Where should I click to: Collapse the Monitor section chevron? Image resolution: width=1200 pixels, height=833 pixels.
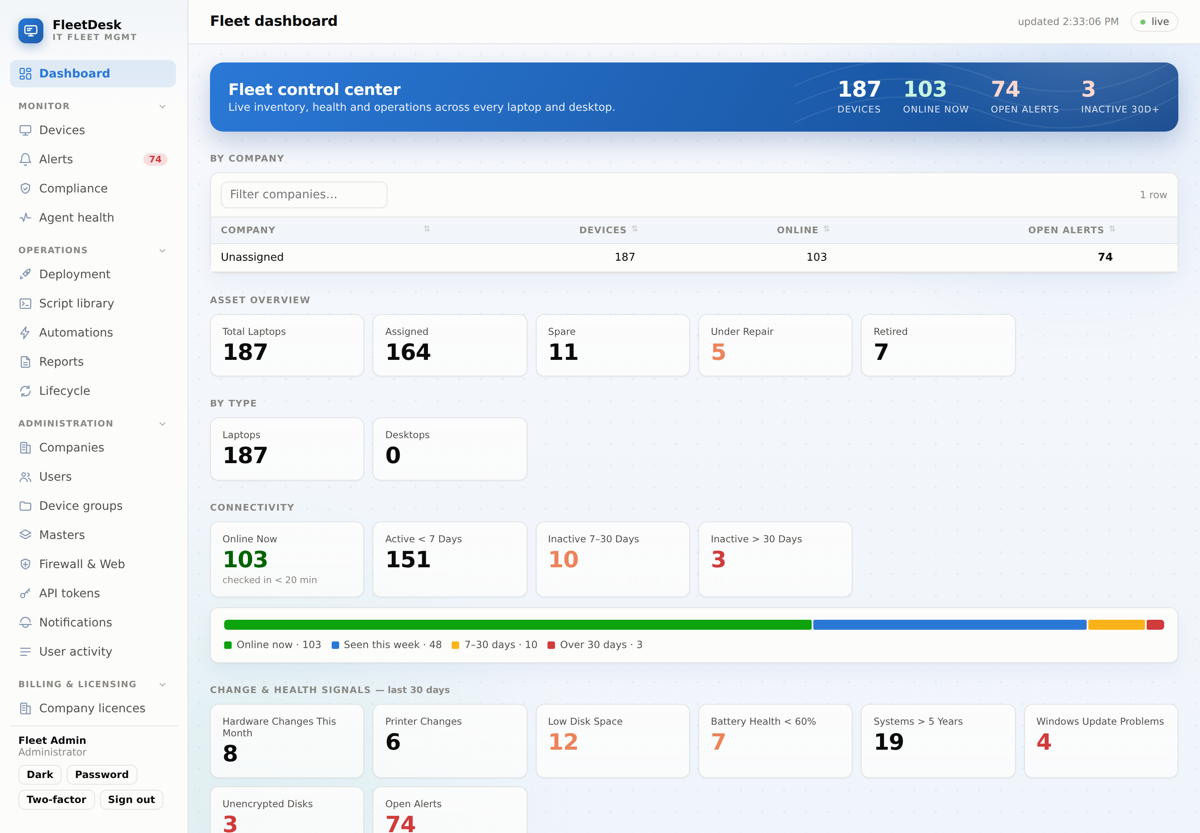point(163,106)
